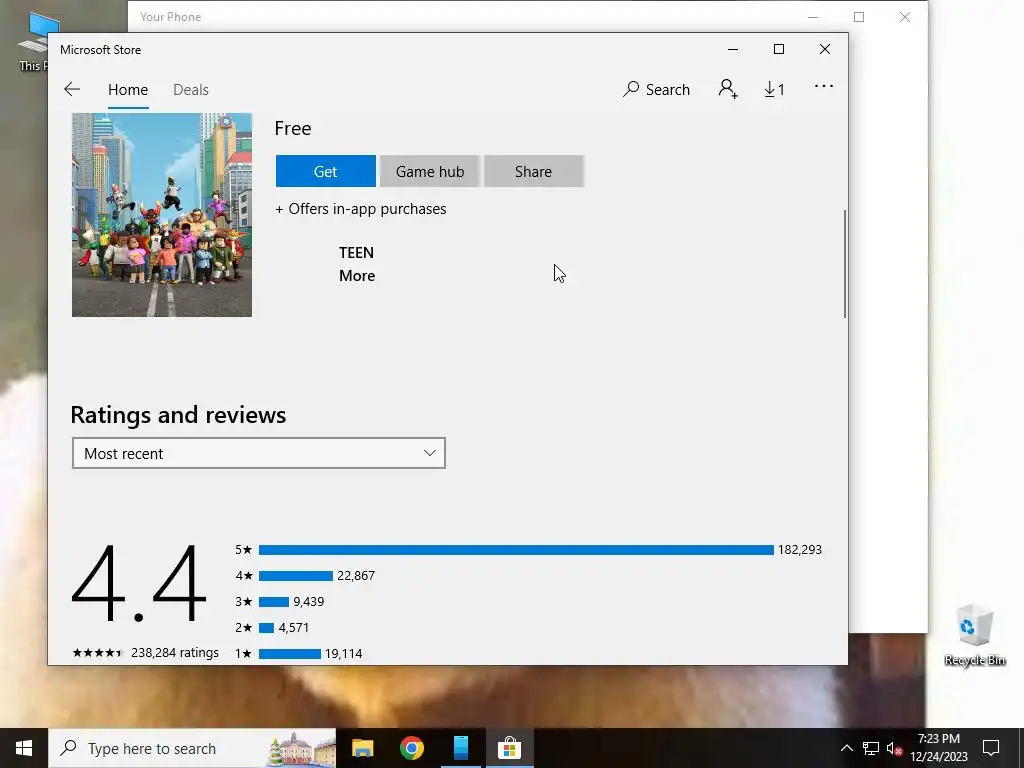
Task: Open the clock and date flyout
Action: [939, 748]
